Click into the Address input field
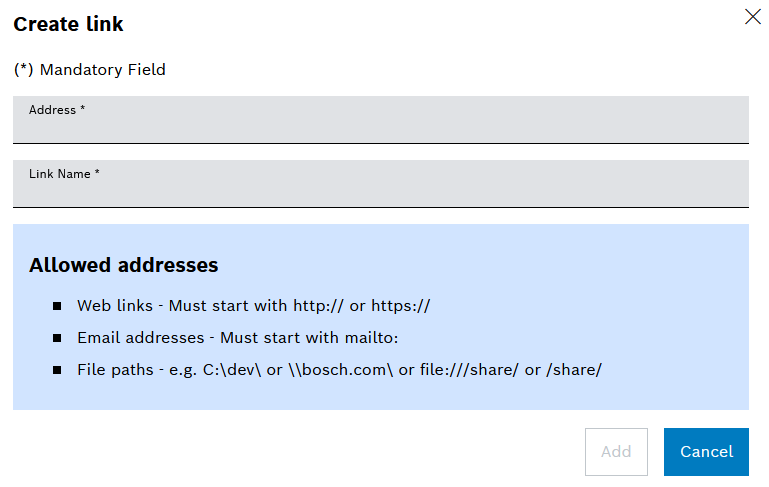This screenshot has height=487, width=769. [x=381, y=120]
